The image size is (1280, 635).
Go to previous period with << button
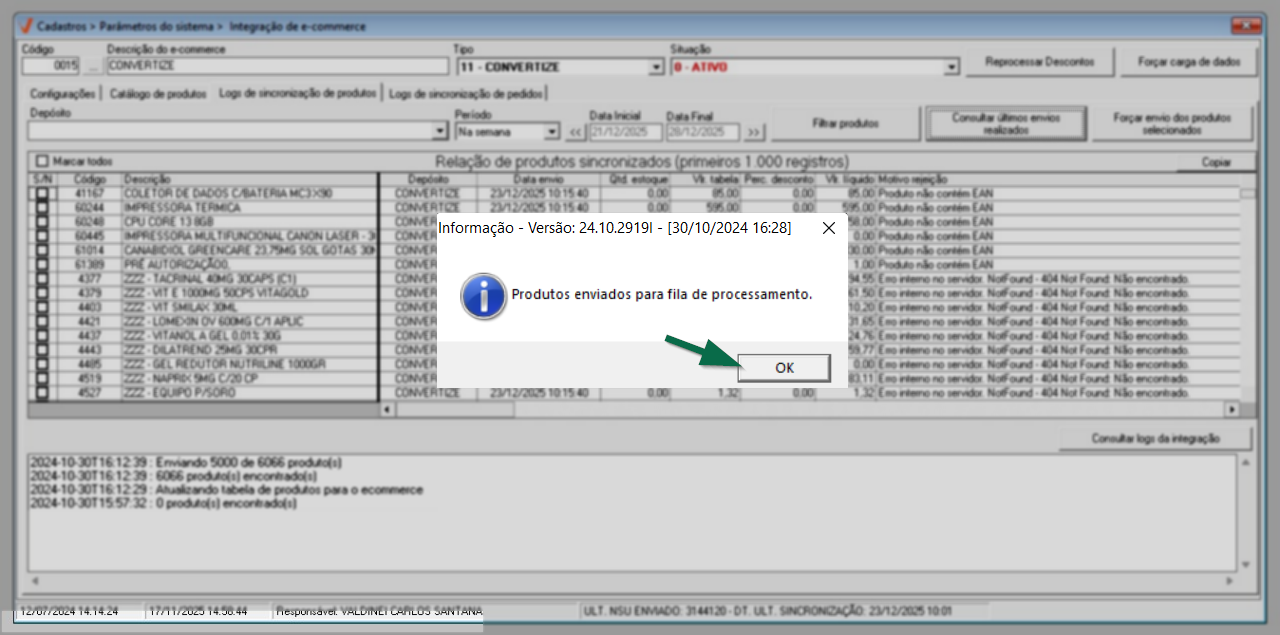[x=576, y=132]
